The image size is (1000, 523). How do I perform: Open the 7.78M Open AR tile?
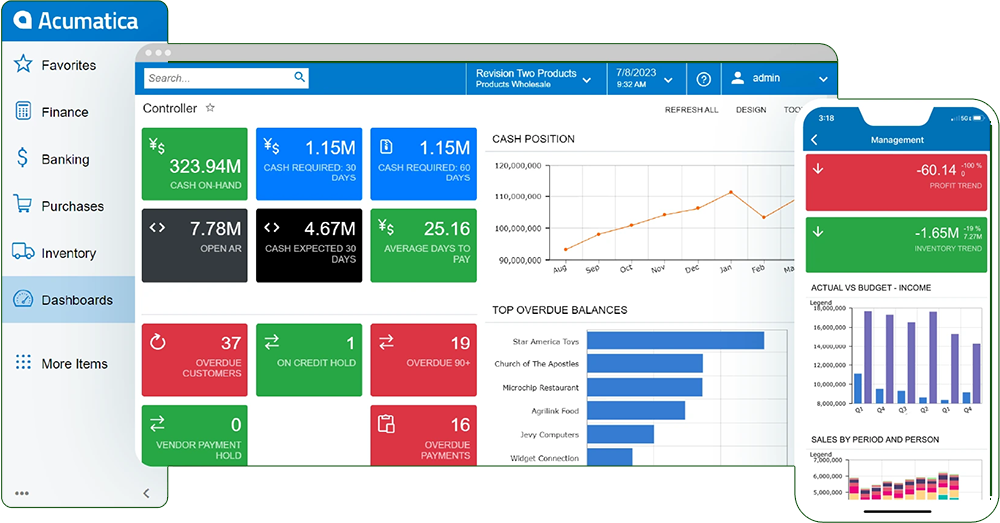click(195, 246)
